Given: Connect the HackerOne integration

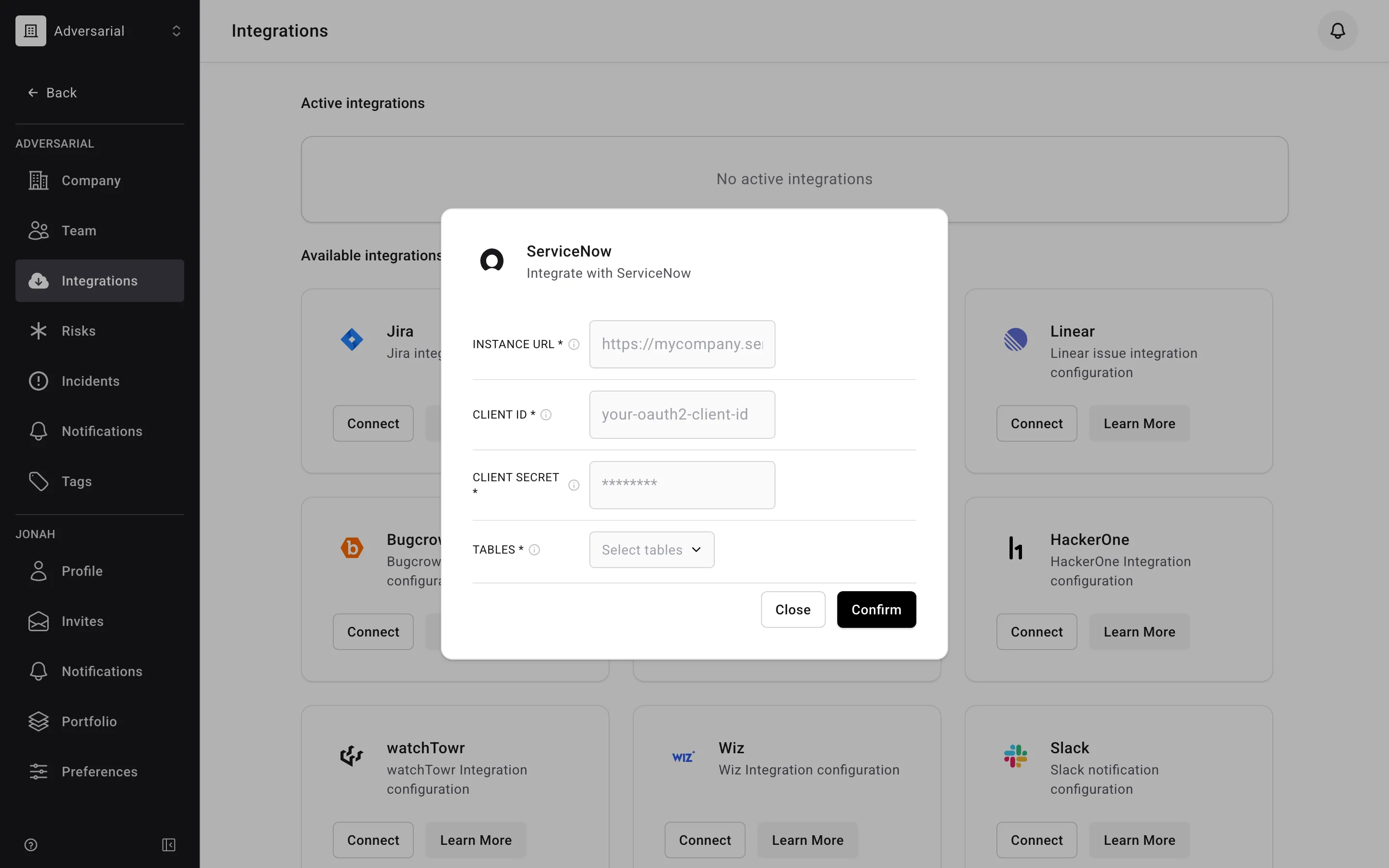Looking at the screenshot, I should (1036, 632).
